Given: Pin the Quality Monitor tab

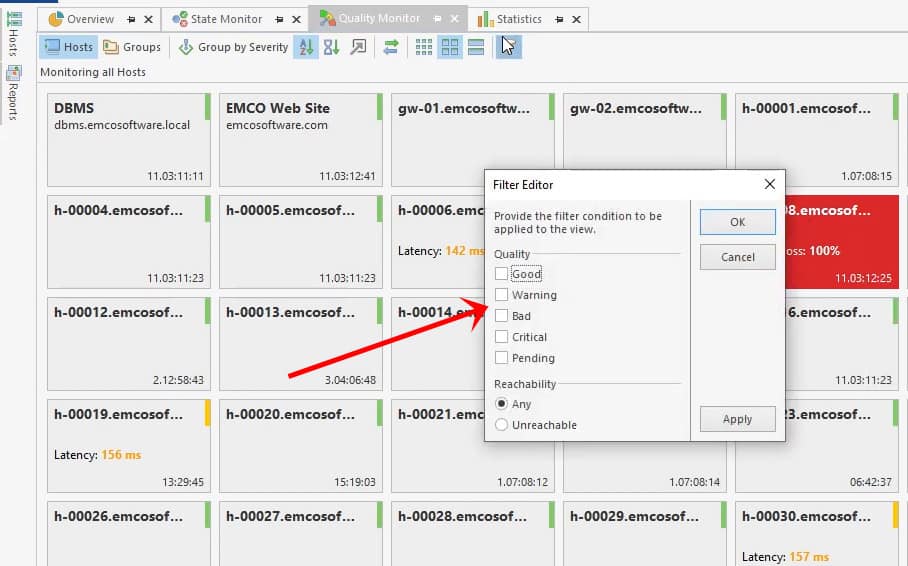Looking at the screenshot, I should [438, 20].
